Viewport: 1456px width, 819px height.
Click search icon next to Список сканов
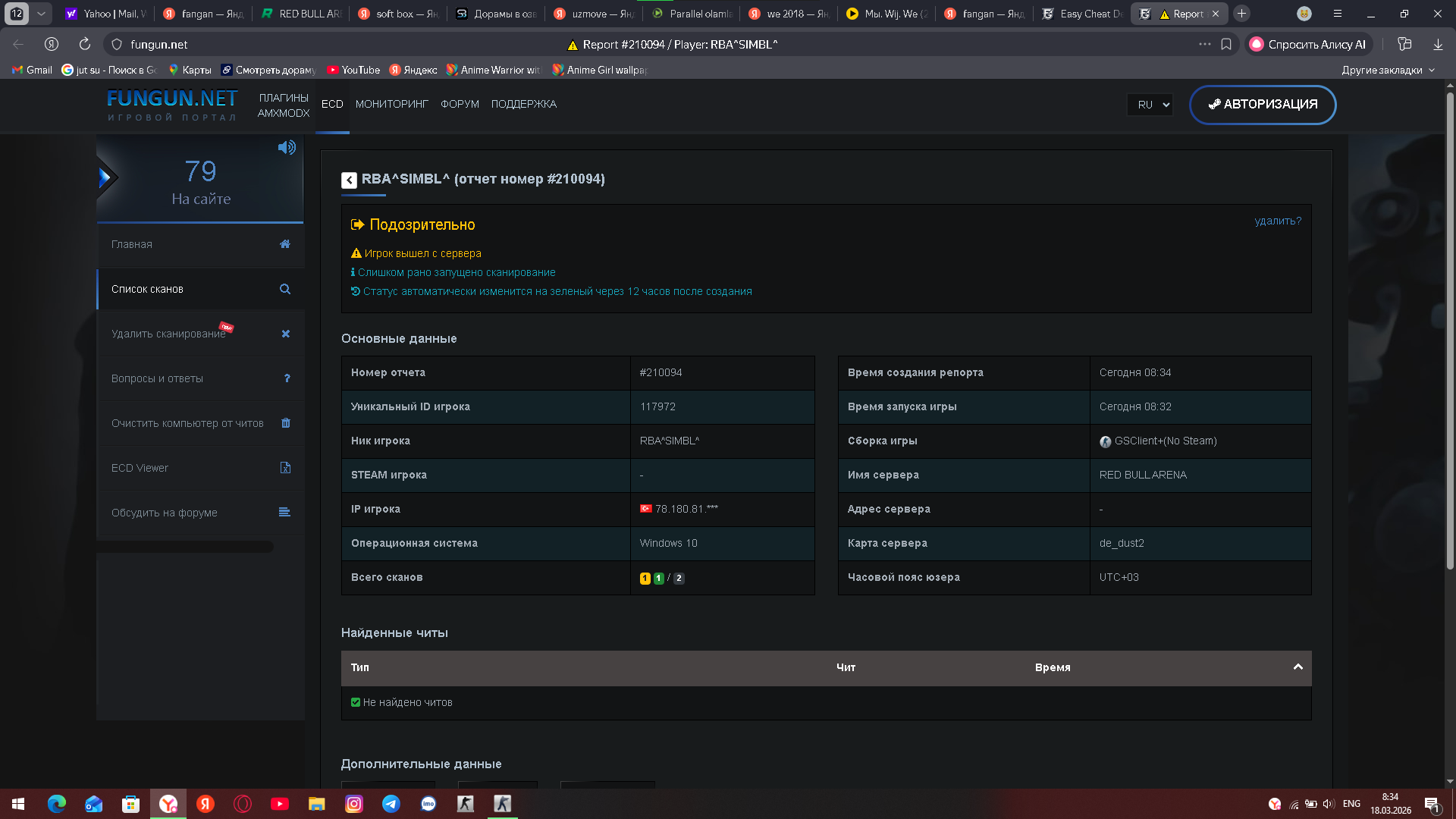(x=285, y=289)
